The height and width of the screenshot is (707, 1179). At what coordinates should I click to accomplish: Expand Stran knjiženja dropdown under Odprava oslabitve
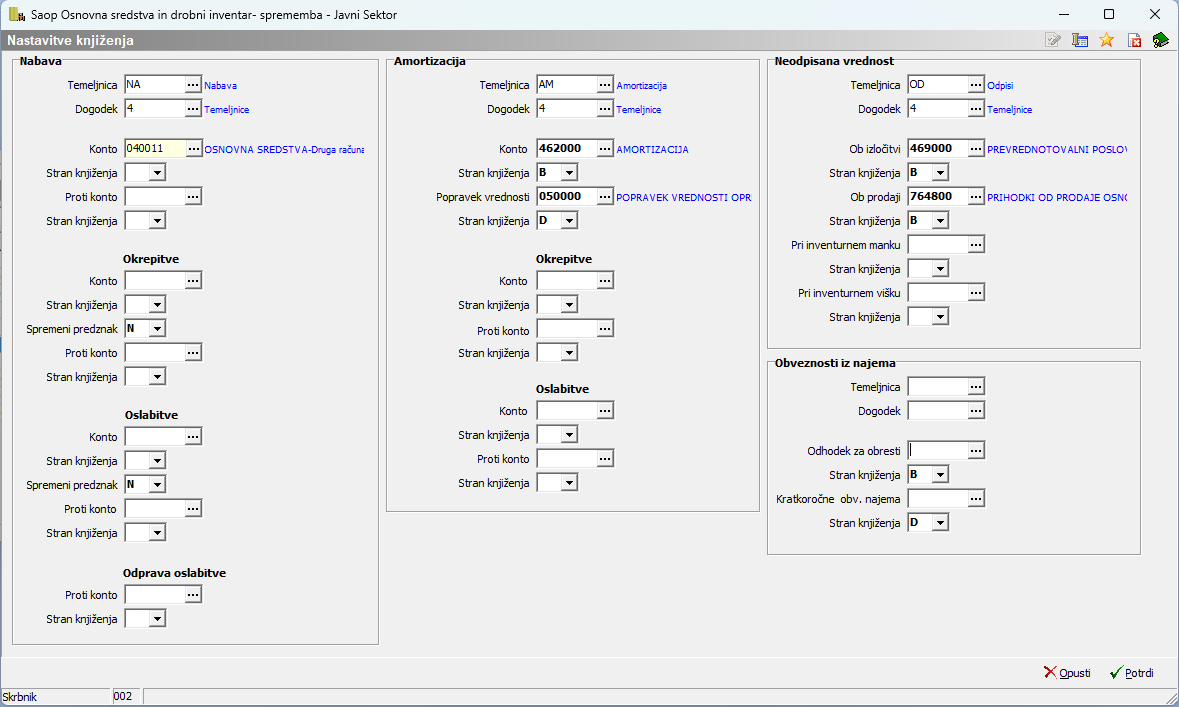click(x=157, y=619)
